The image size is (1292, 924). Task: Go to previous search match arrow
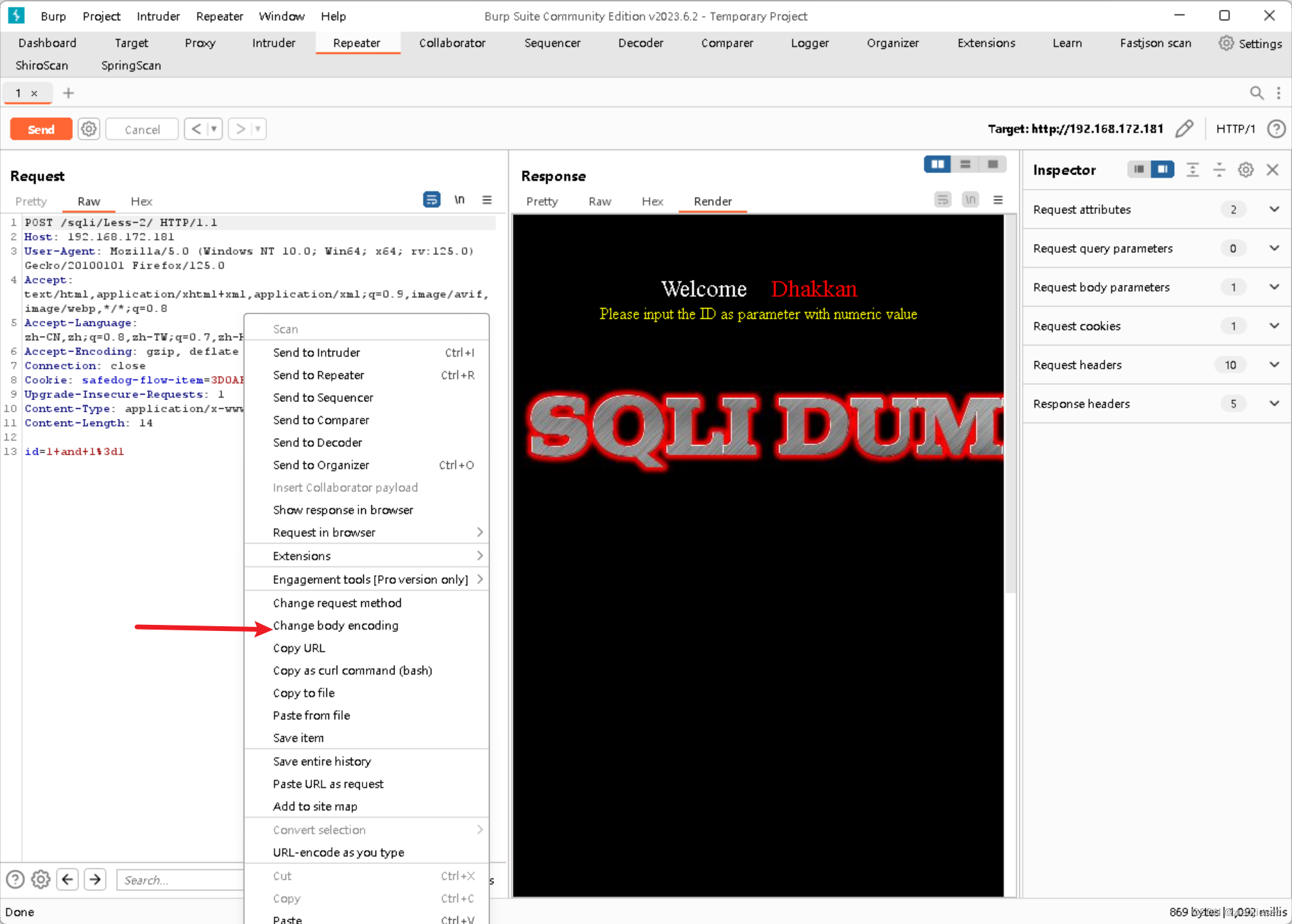(x=67, y=880)
